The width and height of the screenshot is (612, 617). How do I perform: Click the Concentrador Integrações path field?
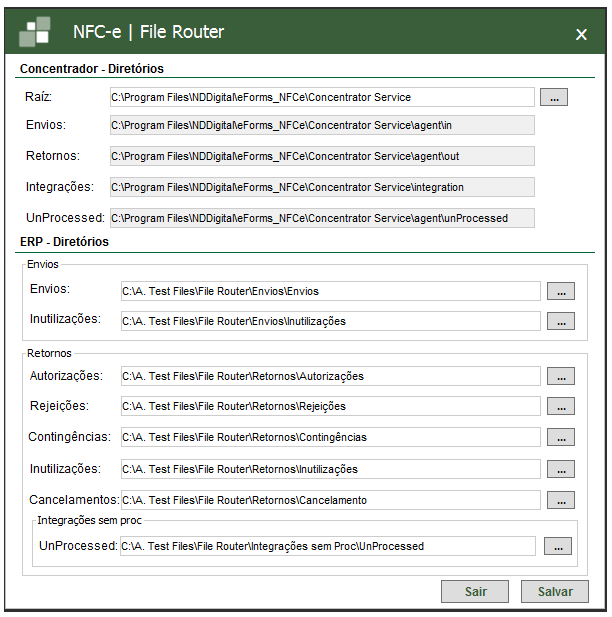[321, 187]
